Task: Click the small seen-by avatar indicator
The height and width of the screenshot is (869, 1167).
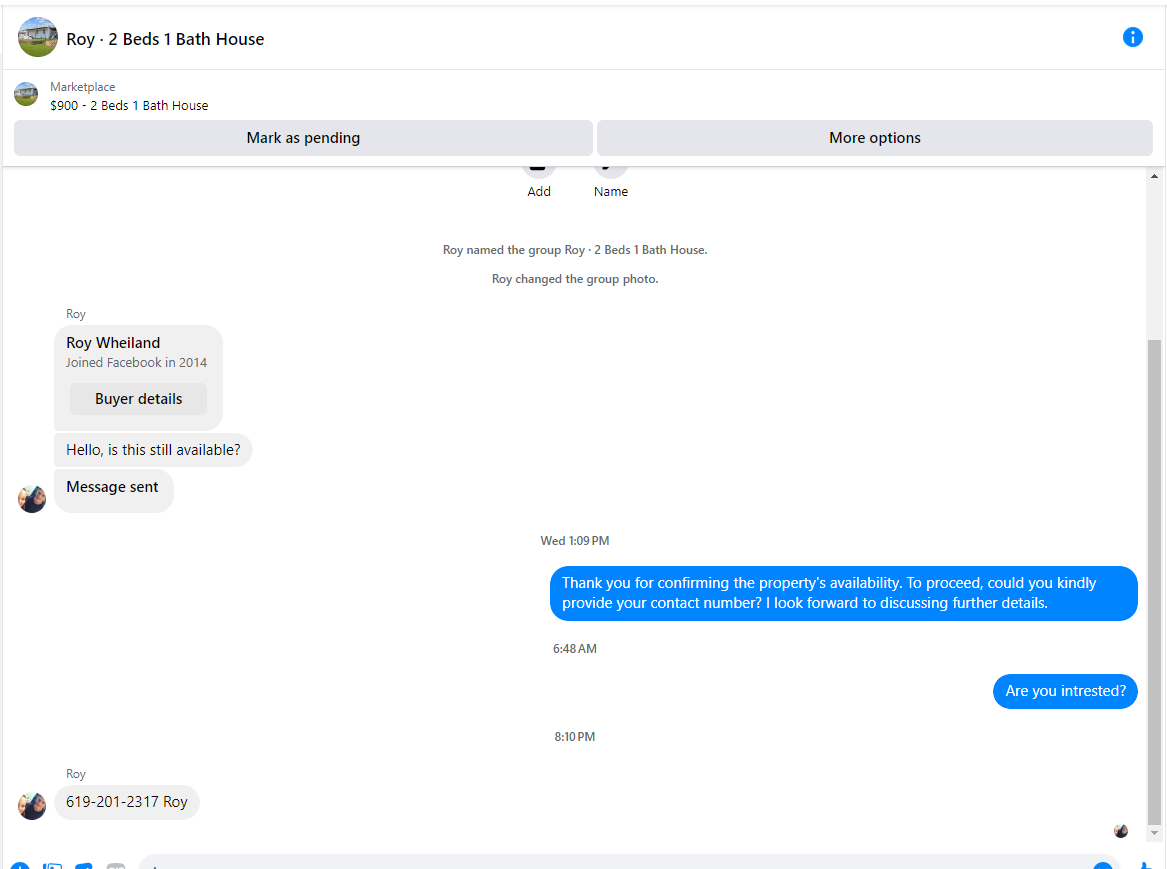Action: tap(1121, 830)
